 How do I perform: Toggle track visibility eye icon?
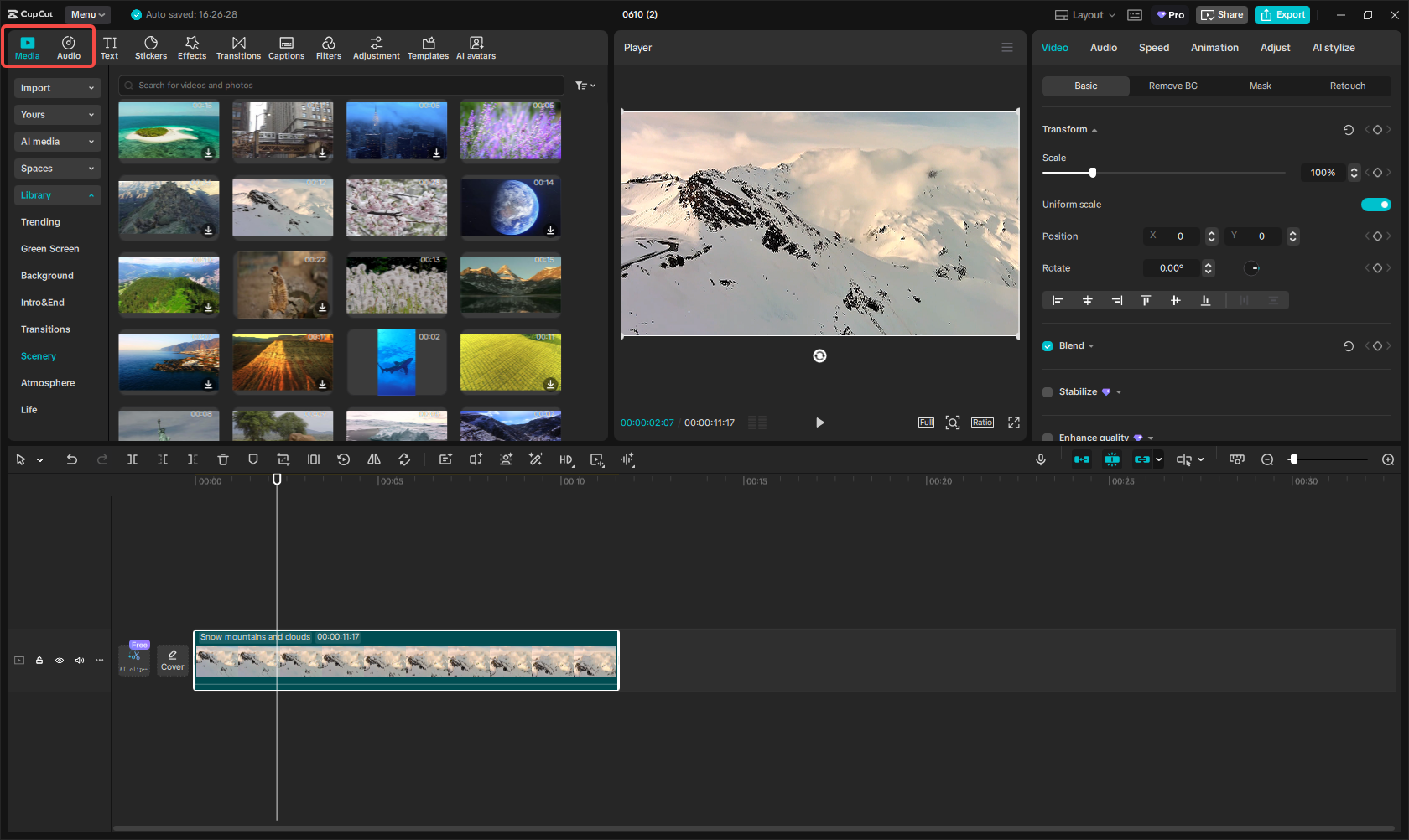[x=60, y=661]
